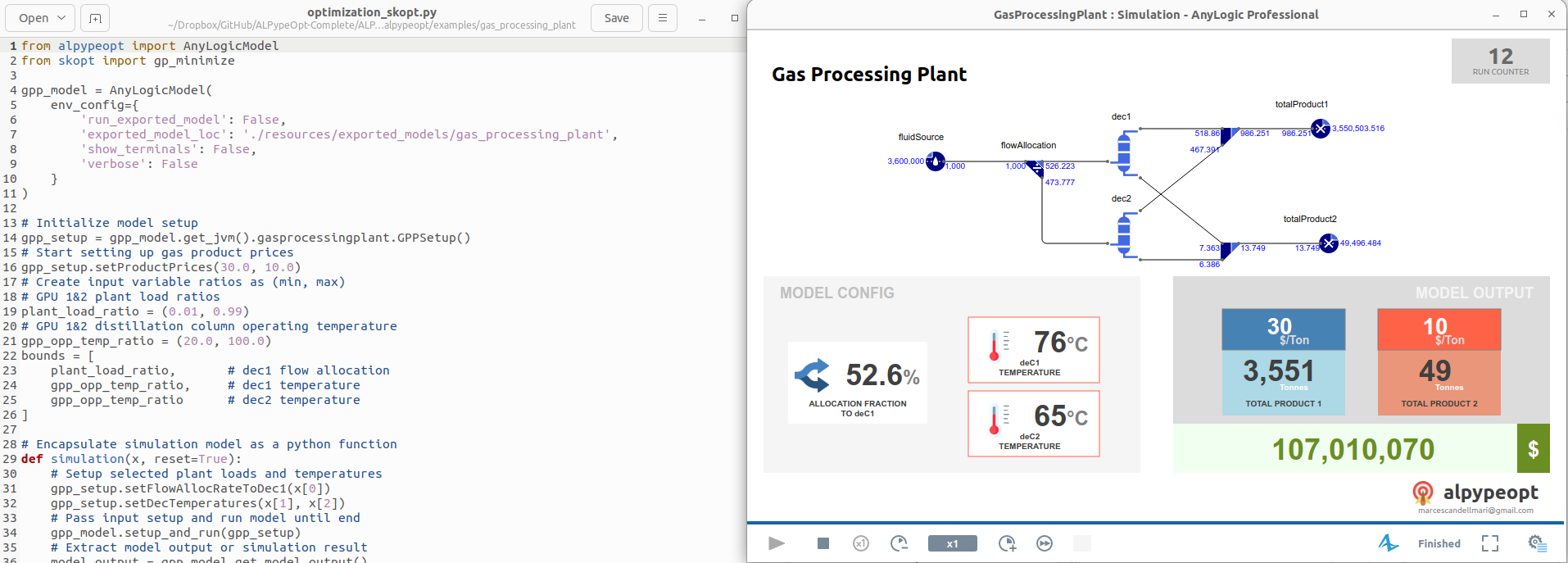The height and width of the screenshot is (563, 1568).
Task: Click the Gas Processing Plant title
Action: 869,75
